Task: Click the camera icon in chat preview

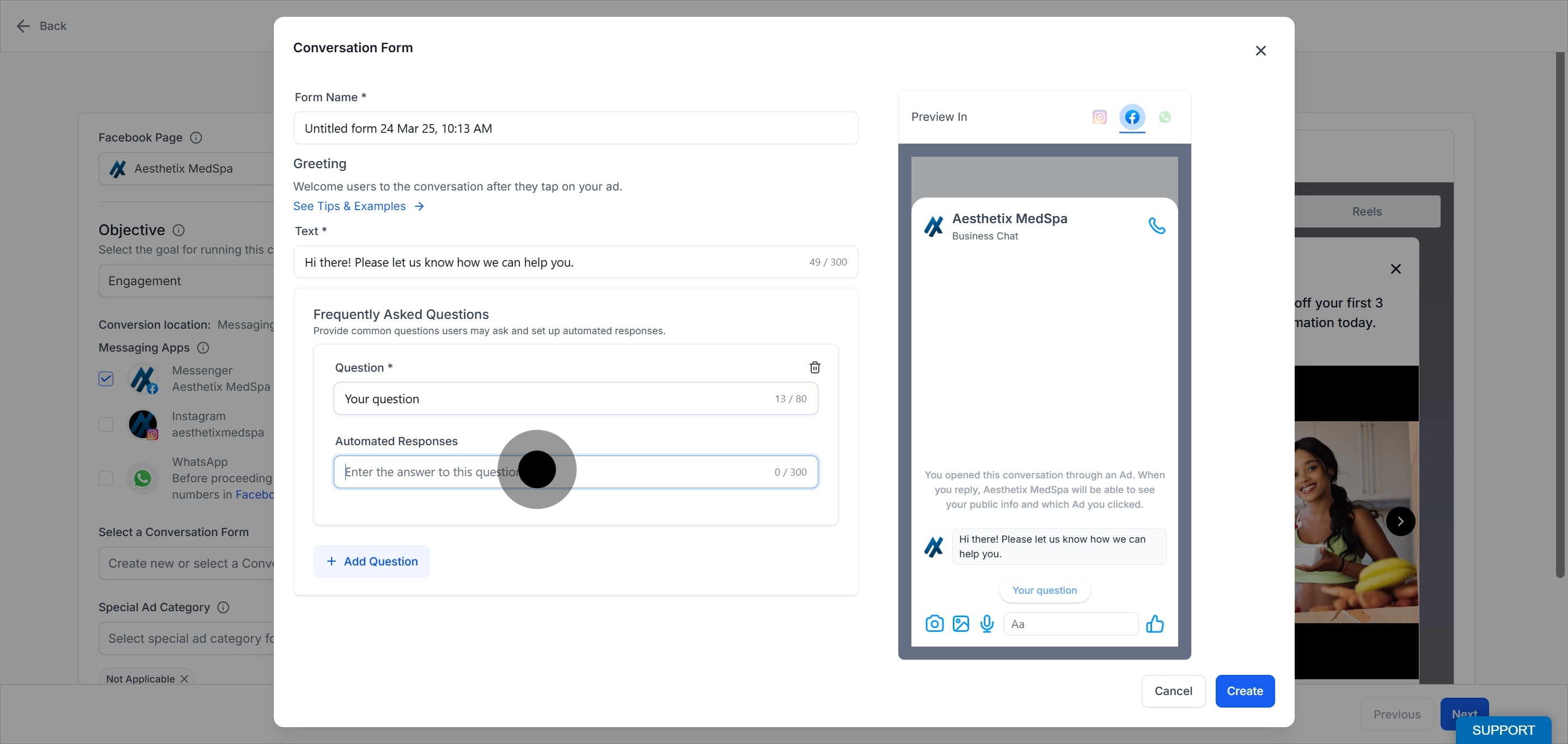Action: click(934, 624)
